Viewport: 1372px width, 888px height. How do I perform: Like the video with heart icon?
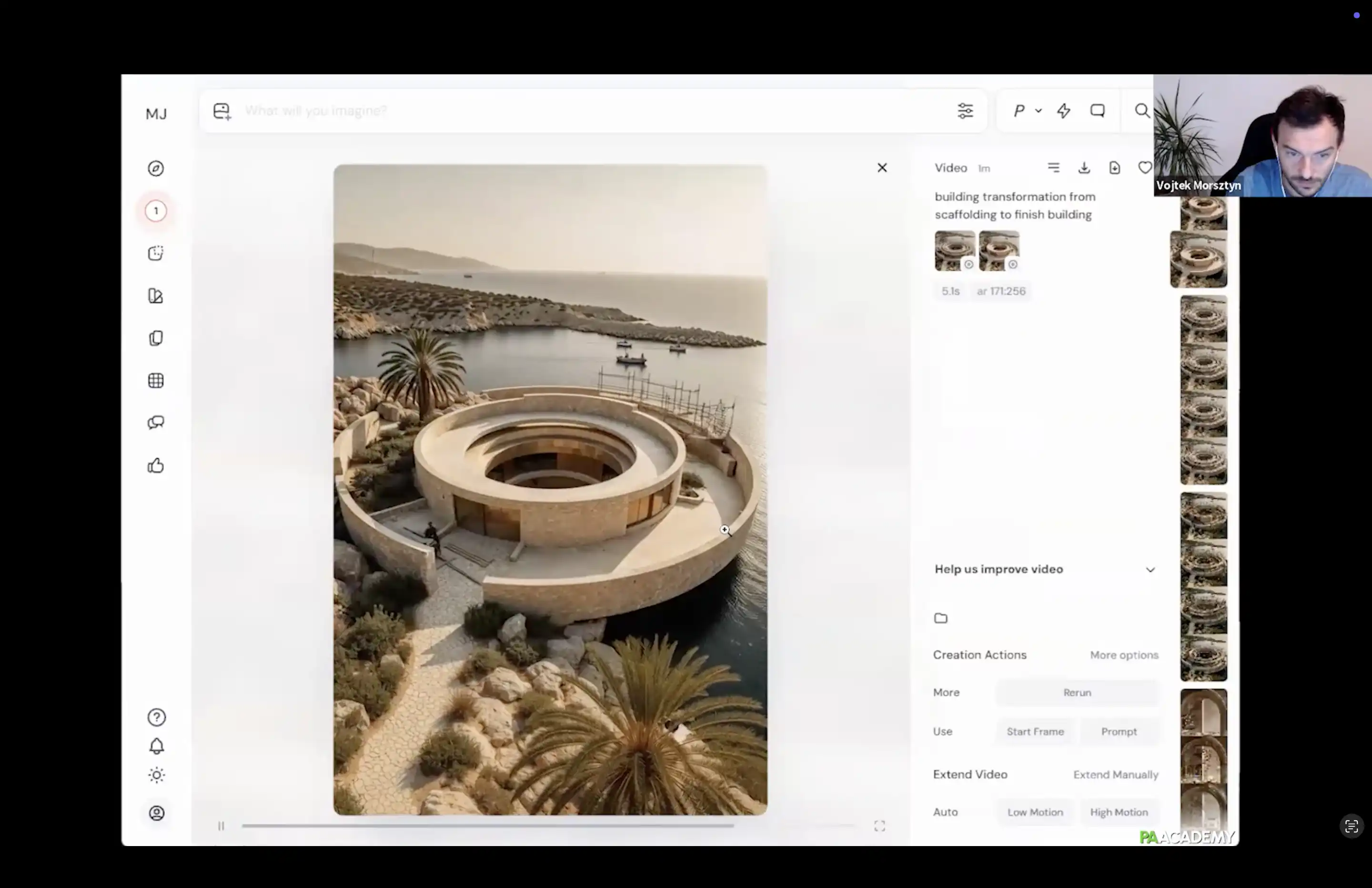[x=1145, y=168]
